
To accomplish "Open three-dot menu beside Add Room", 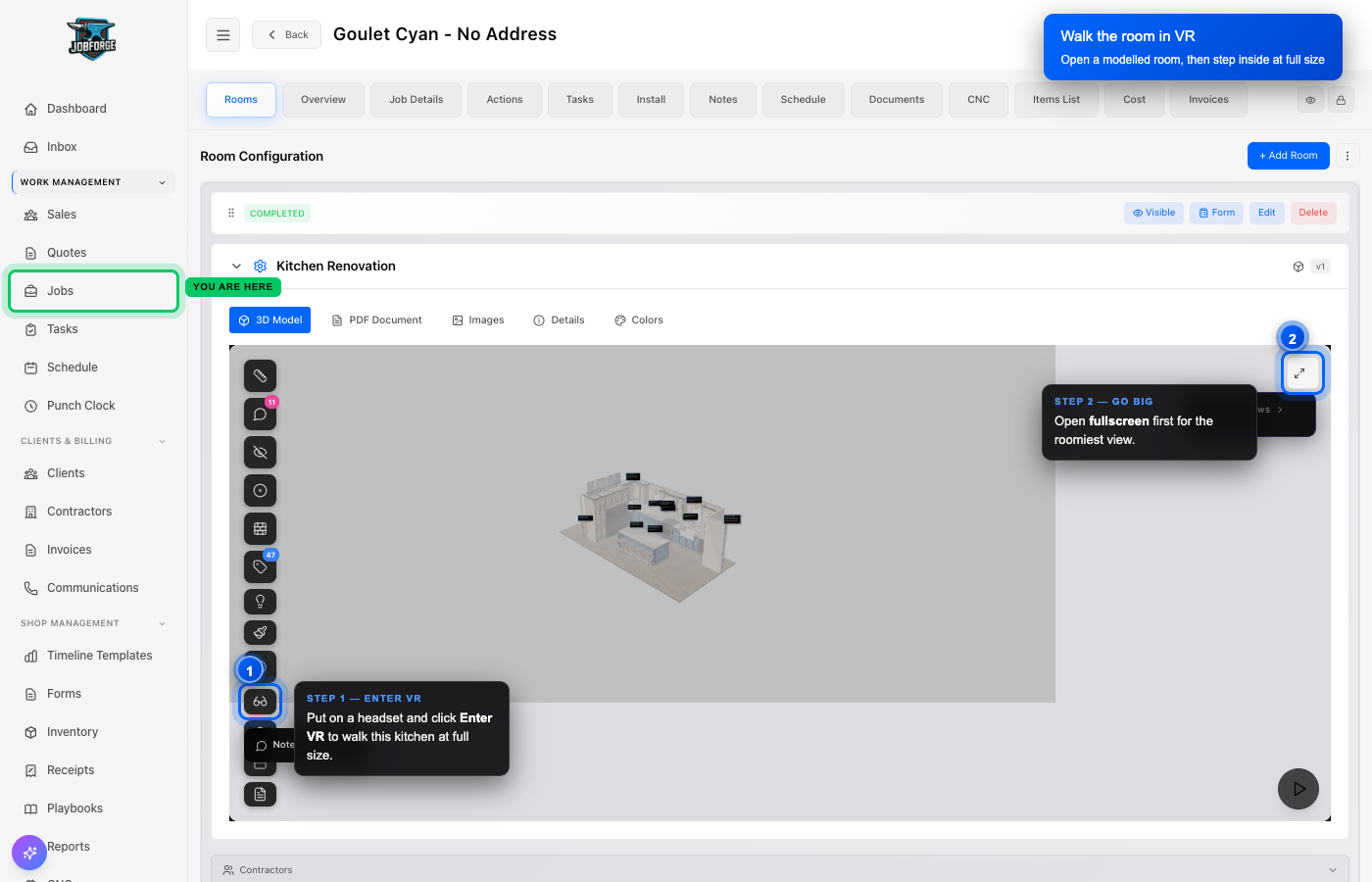I will pos(1347,156).
